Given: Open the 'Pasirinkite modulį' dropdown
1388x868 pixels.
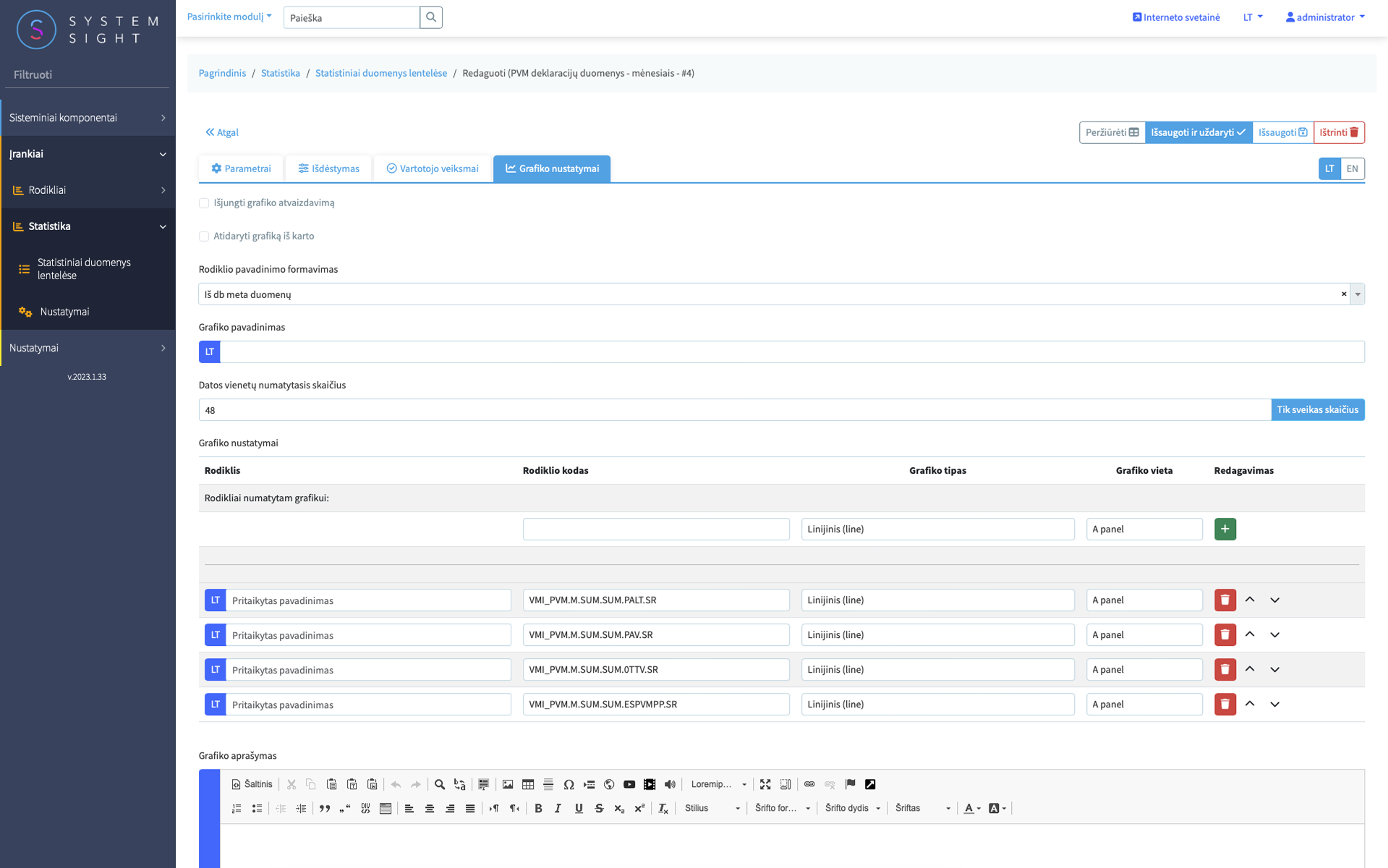Looking at the screenshot, I should (229, 17).
